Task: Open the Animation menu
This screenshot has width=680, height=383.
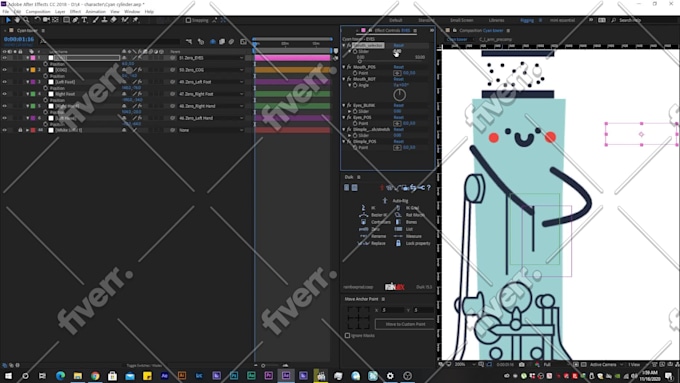Action: point(95,12)
